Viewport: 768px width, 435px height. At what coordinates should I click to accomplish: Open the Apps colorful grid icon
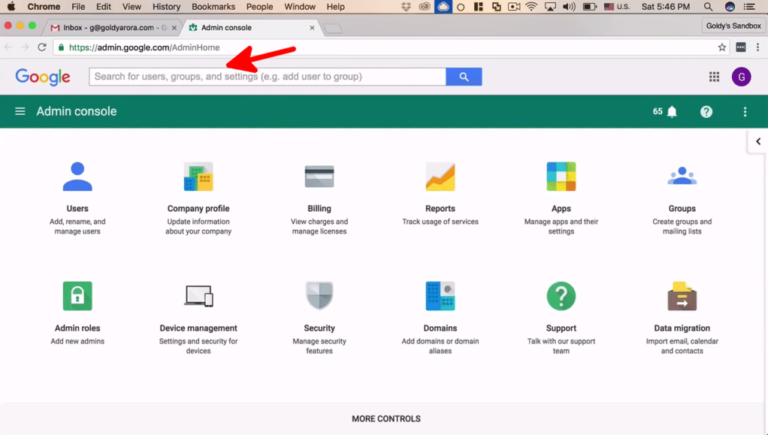click(x=561, y=176)
